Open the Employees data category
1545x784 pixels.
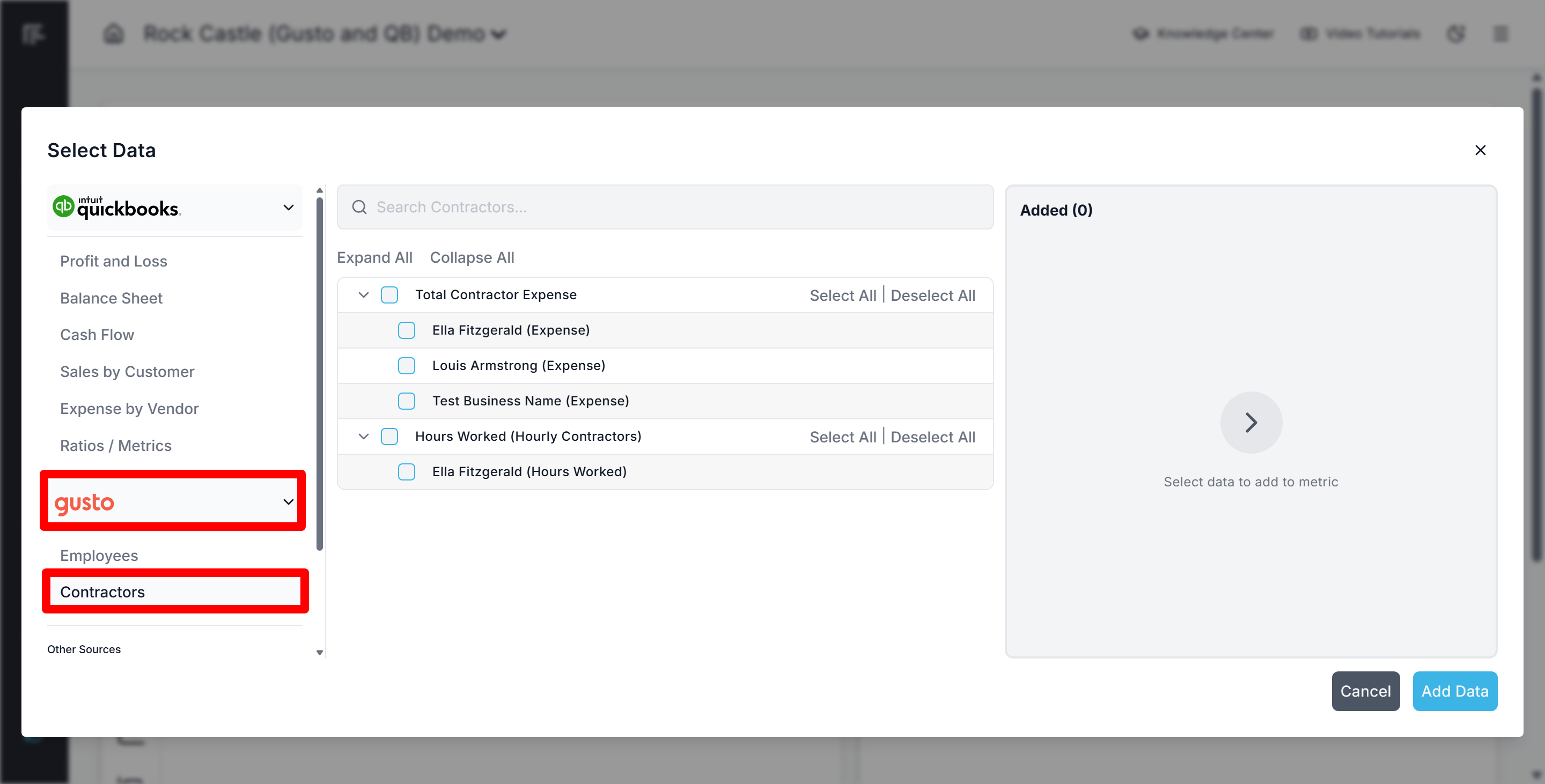99,555
